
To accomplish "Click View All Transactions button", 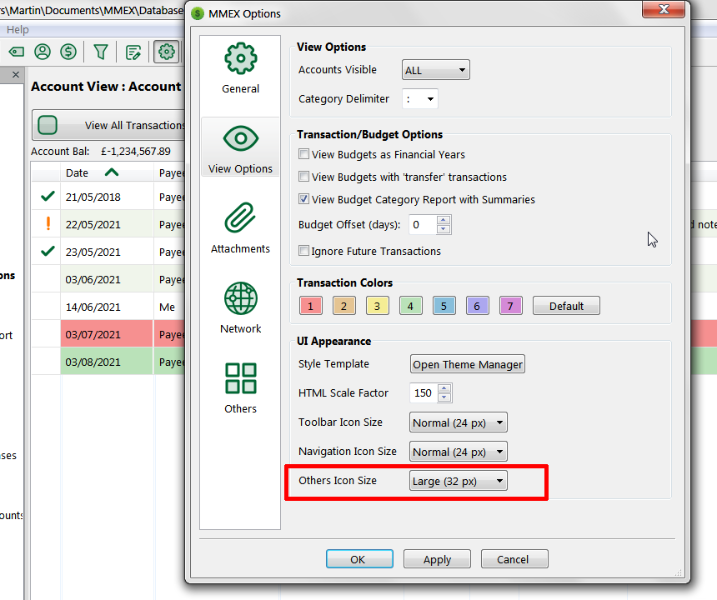I will pyautogui.click(x=110, y=125).
